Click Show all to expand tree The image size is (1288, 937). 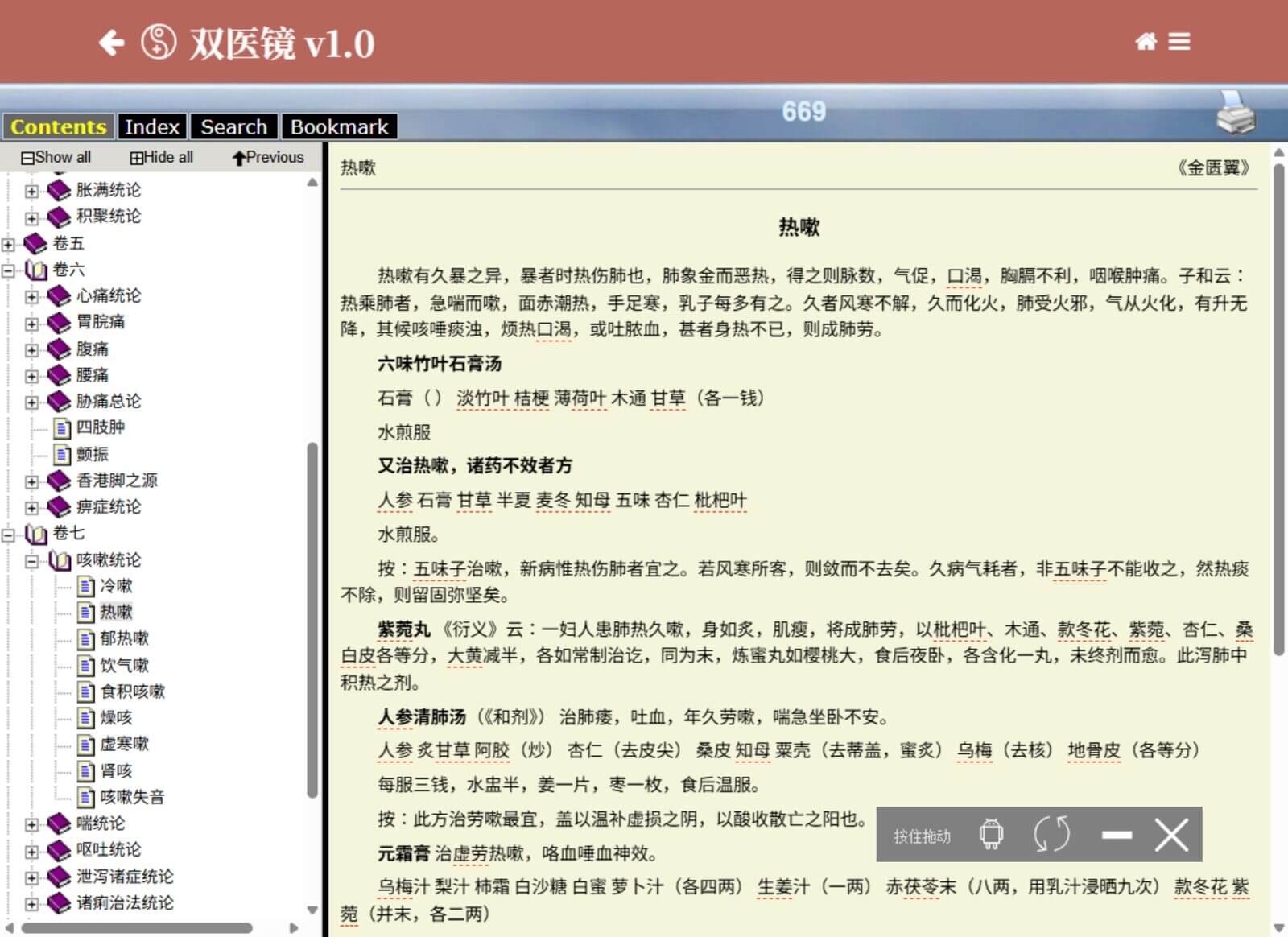(56, 158)
